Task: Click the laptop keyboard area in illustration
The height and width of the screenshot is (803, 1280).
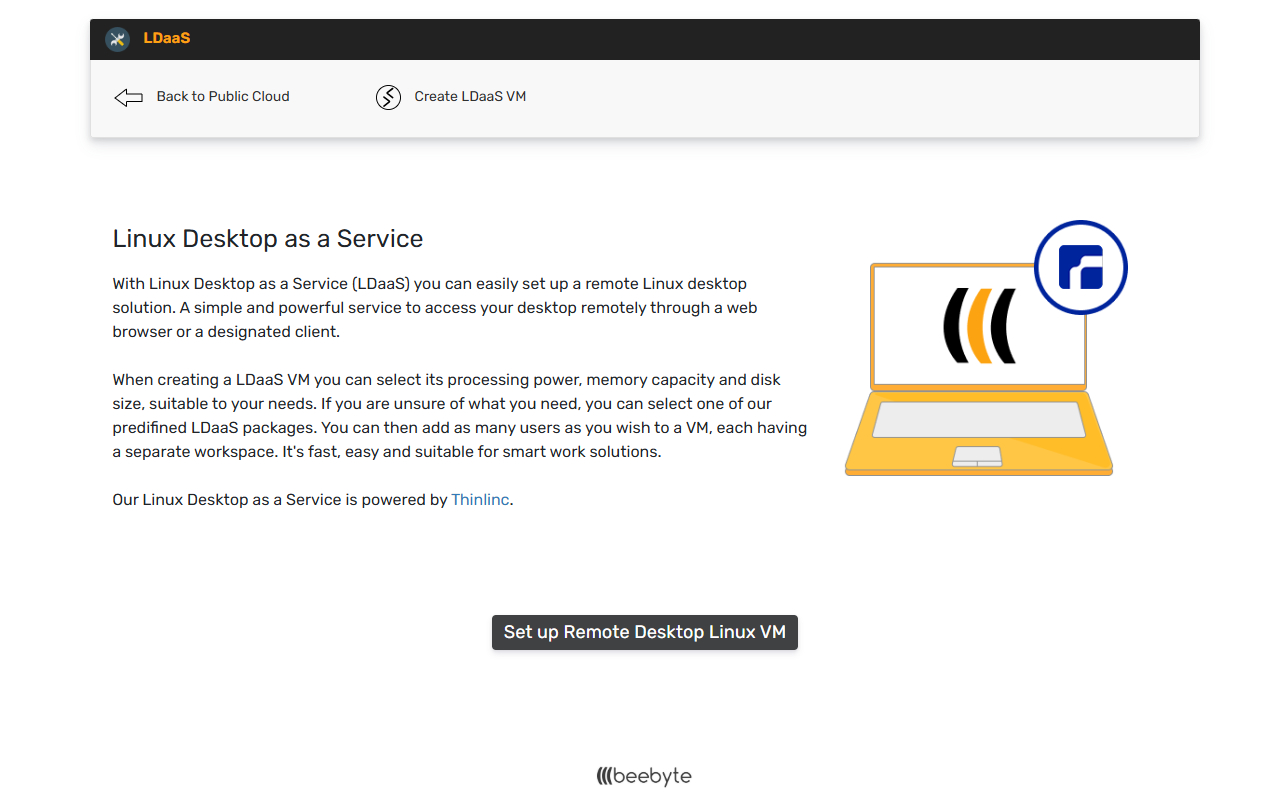Action: click(978, 419)
